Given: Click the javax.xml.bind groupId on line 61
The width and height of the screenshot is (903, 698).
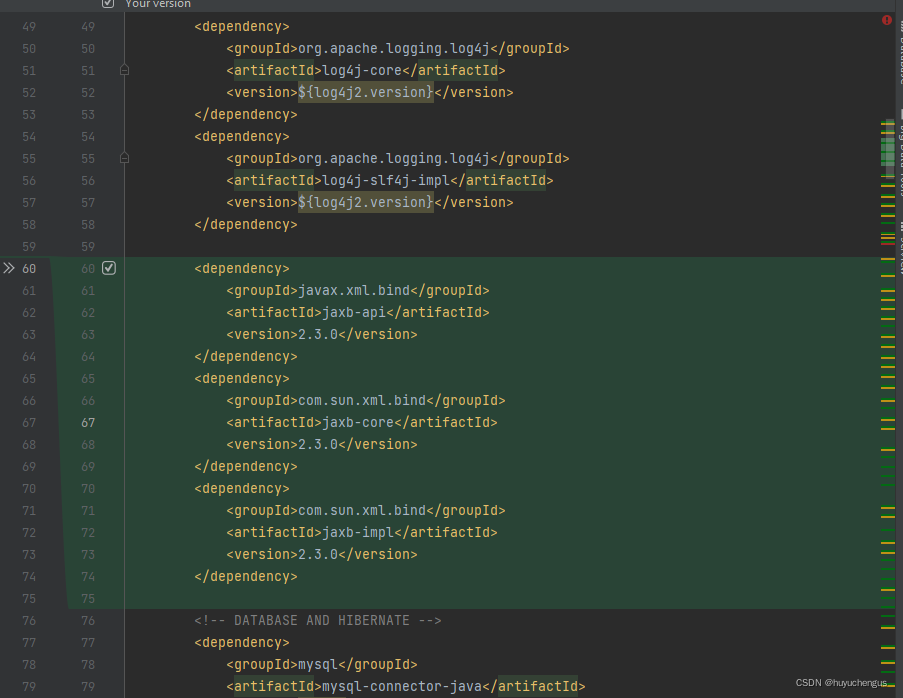Looking at the screenshot, I should (x=354, y=290).
